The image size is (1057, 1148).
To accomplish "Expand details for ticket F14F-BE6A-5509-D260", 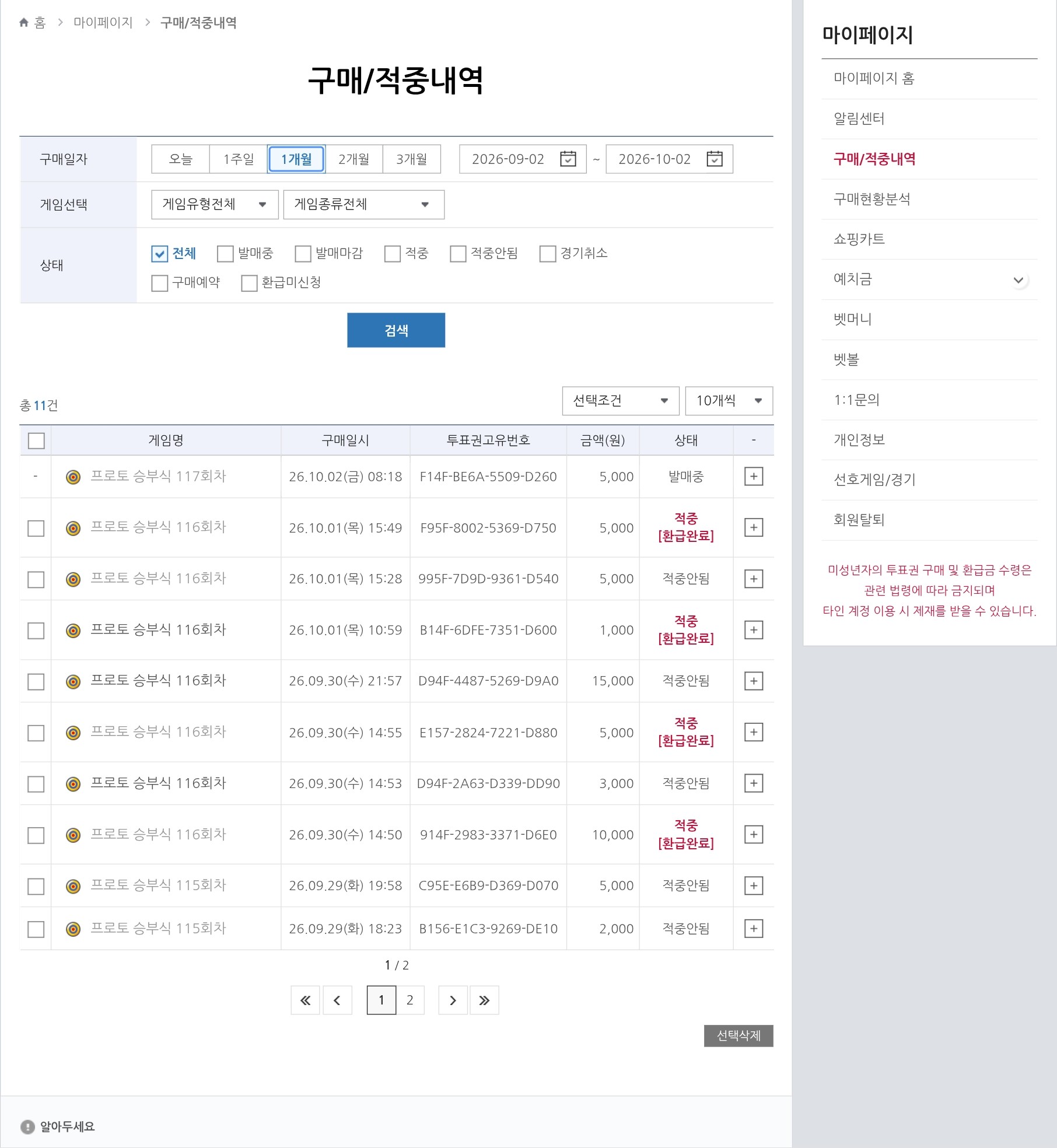I will tap(754, 477).
